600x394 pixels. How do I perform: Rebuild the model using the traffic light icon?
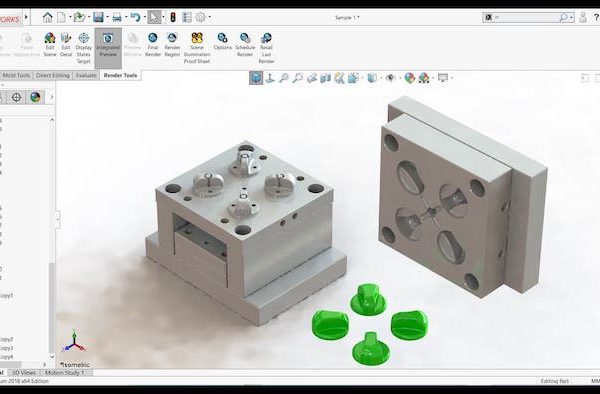click(173, 18)
